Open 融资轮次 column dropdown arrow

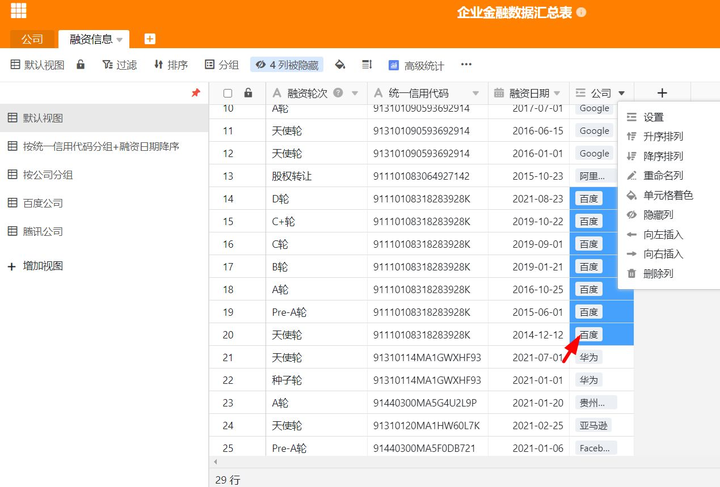(x=355, y=93)
